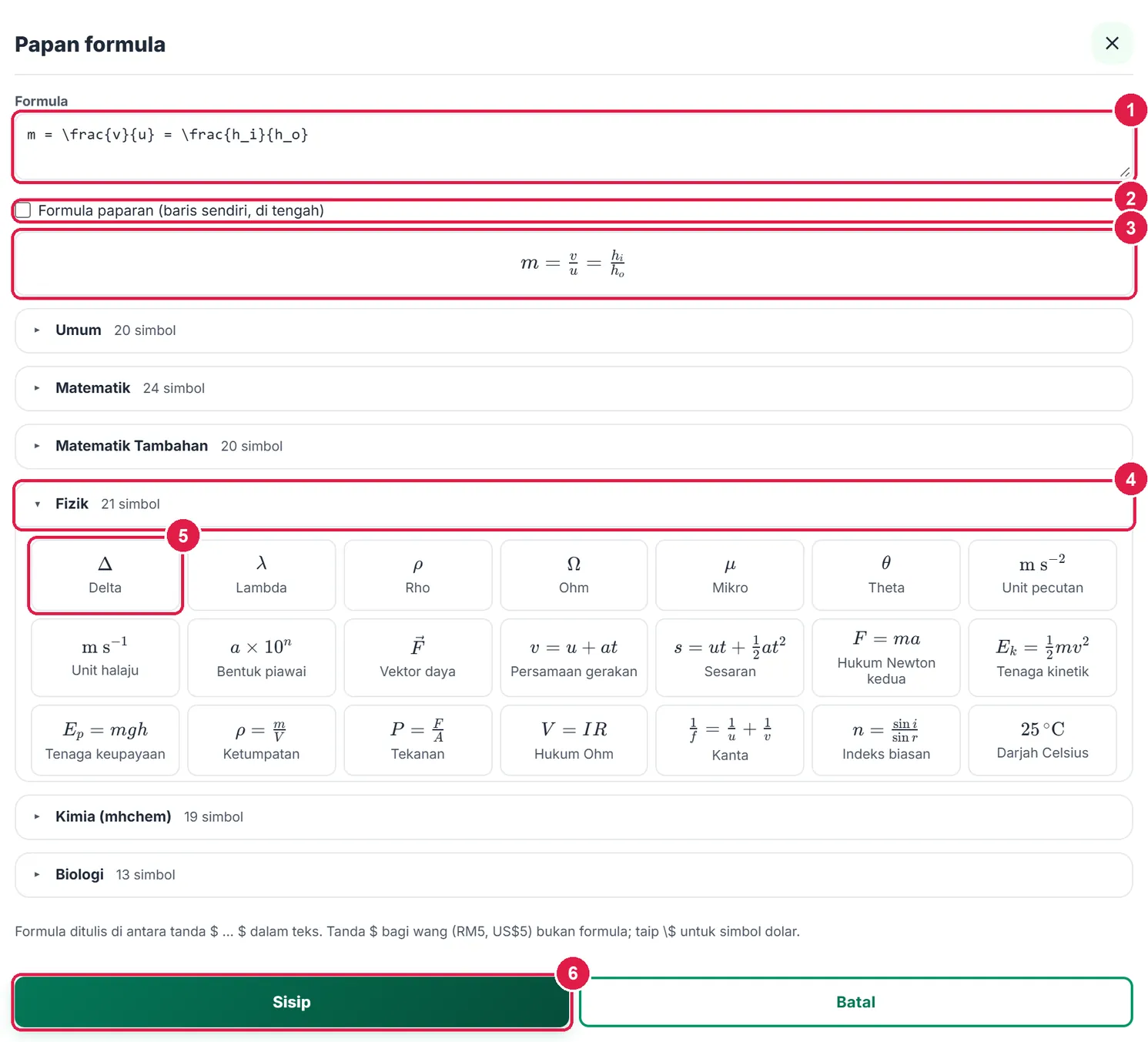The width and height of the screenshot is (1148, 1042).
Task: Insert the Indeks biasan formula
Action: (x=886, y=740)
